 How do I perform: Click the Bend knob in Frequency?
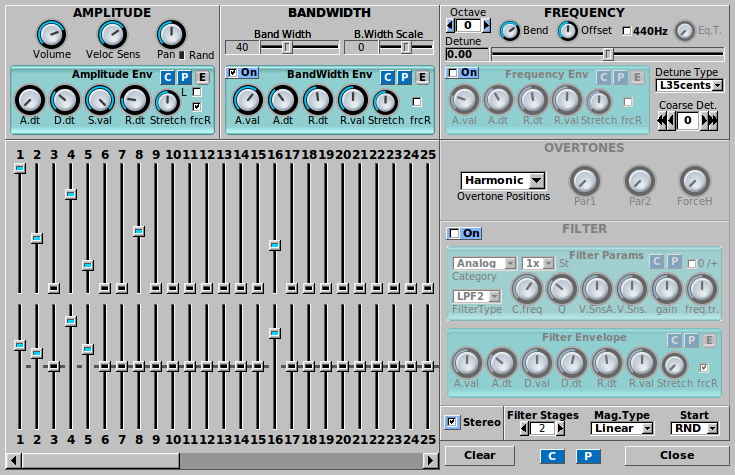(x=510, y=31)
